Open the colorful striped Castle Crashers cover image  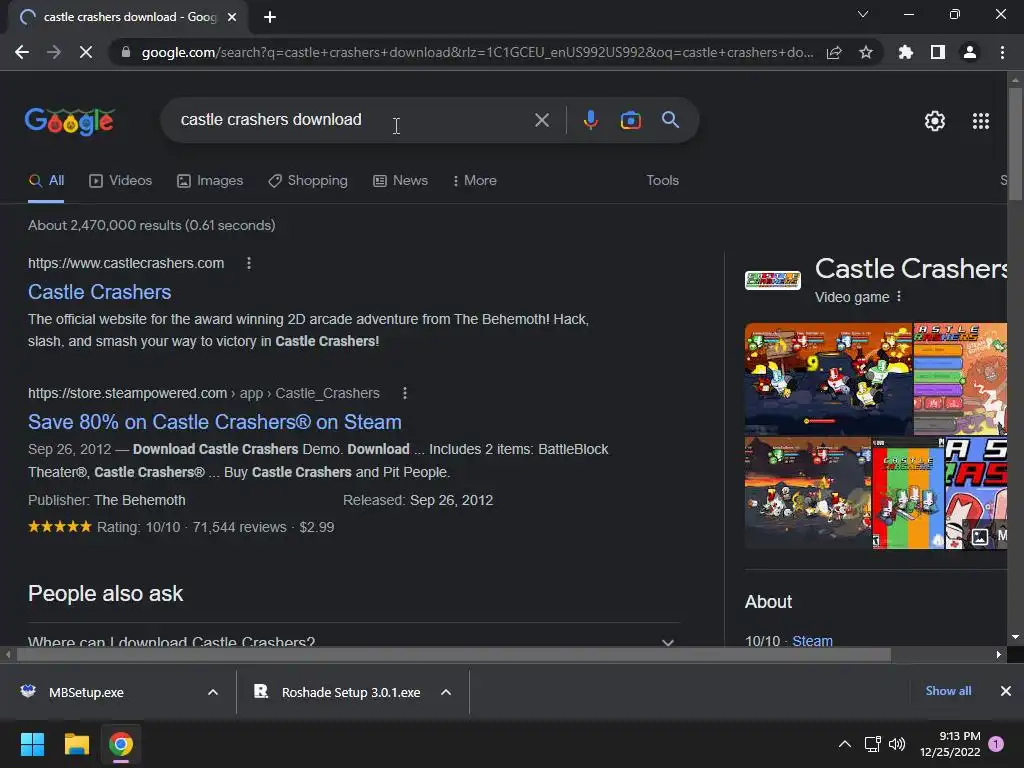point(908,493)
